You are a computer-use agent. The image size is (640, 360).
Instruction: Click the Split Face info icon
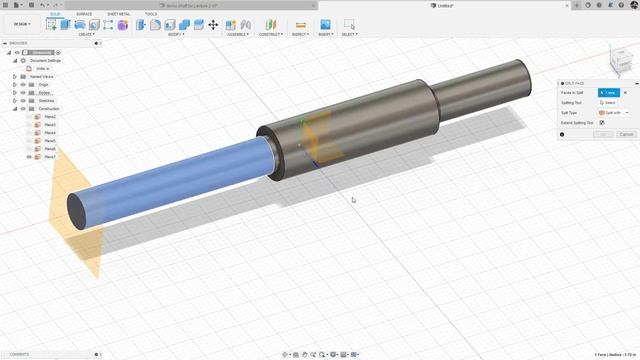(562, 134)
